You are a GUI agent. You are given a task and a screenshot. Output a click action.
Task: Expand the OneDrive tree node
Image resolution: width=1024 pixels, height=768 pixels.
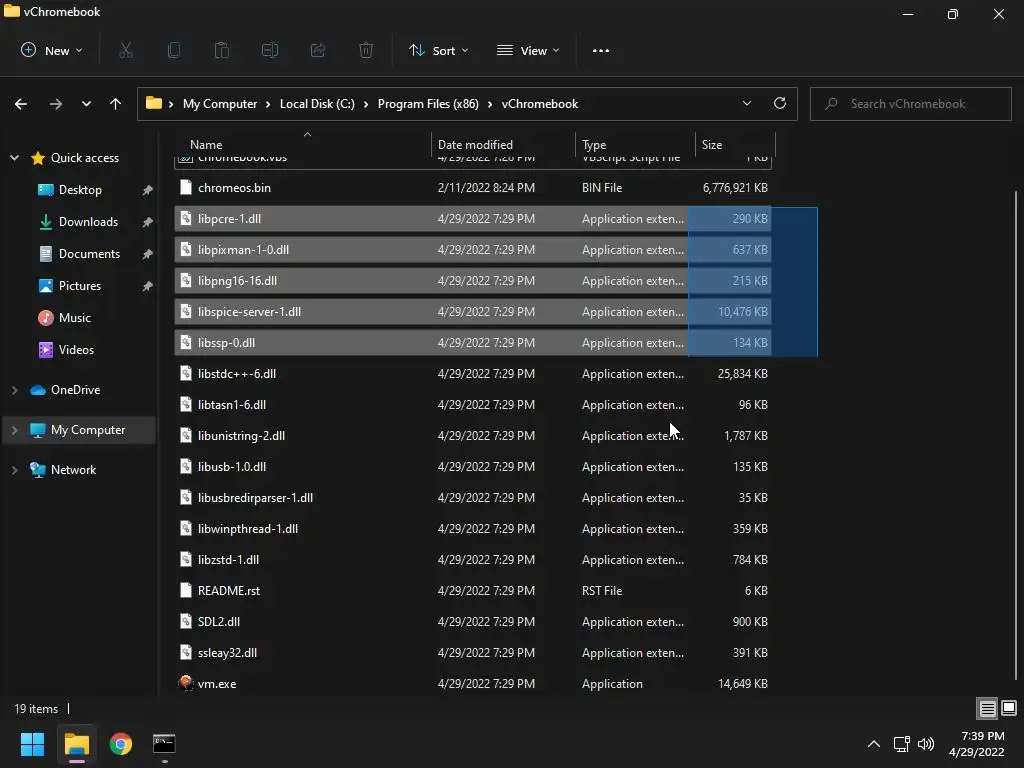point(14,390)
